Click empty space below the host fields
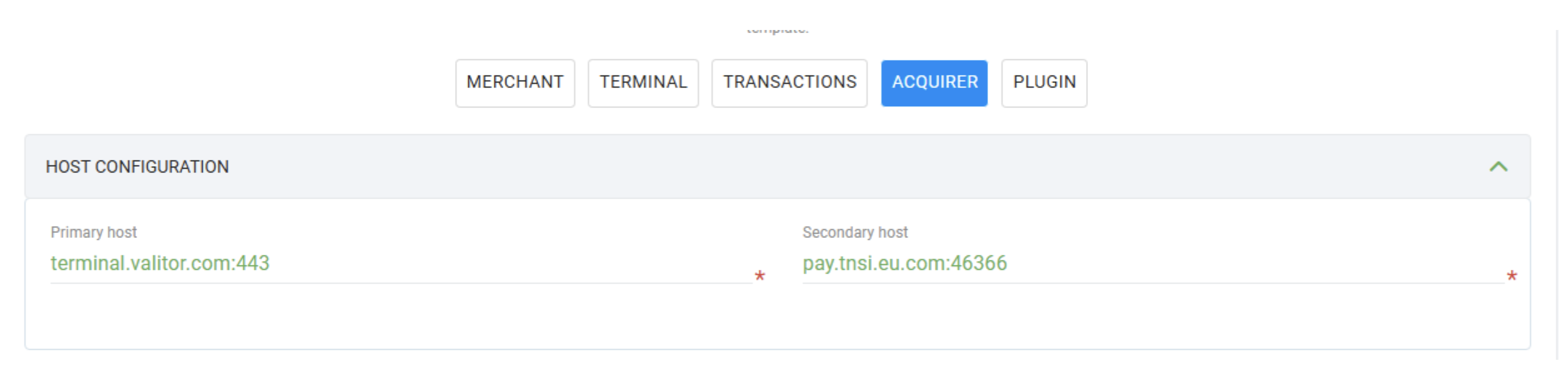This screenshot has width=1568, height=371. point(777,319)
